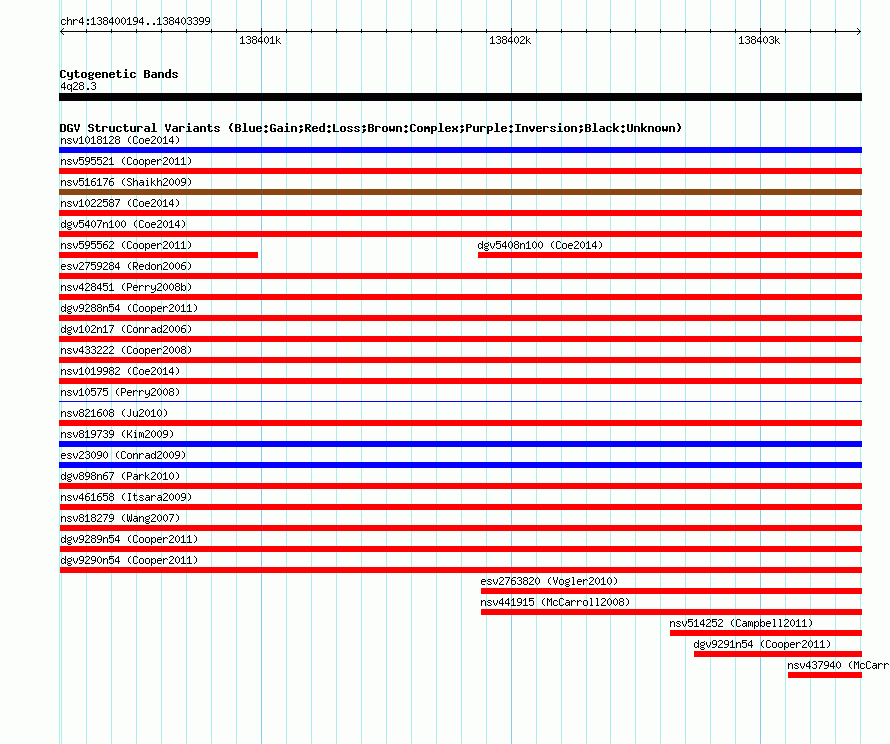
Task: Select esv2763820 (Vogler2010) variant label
Action: coord(549,581)
